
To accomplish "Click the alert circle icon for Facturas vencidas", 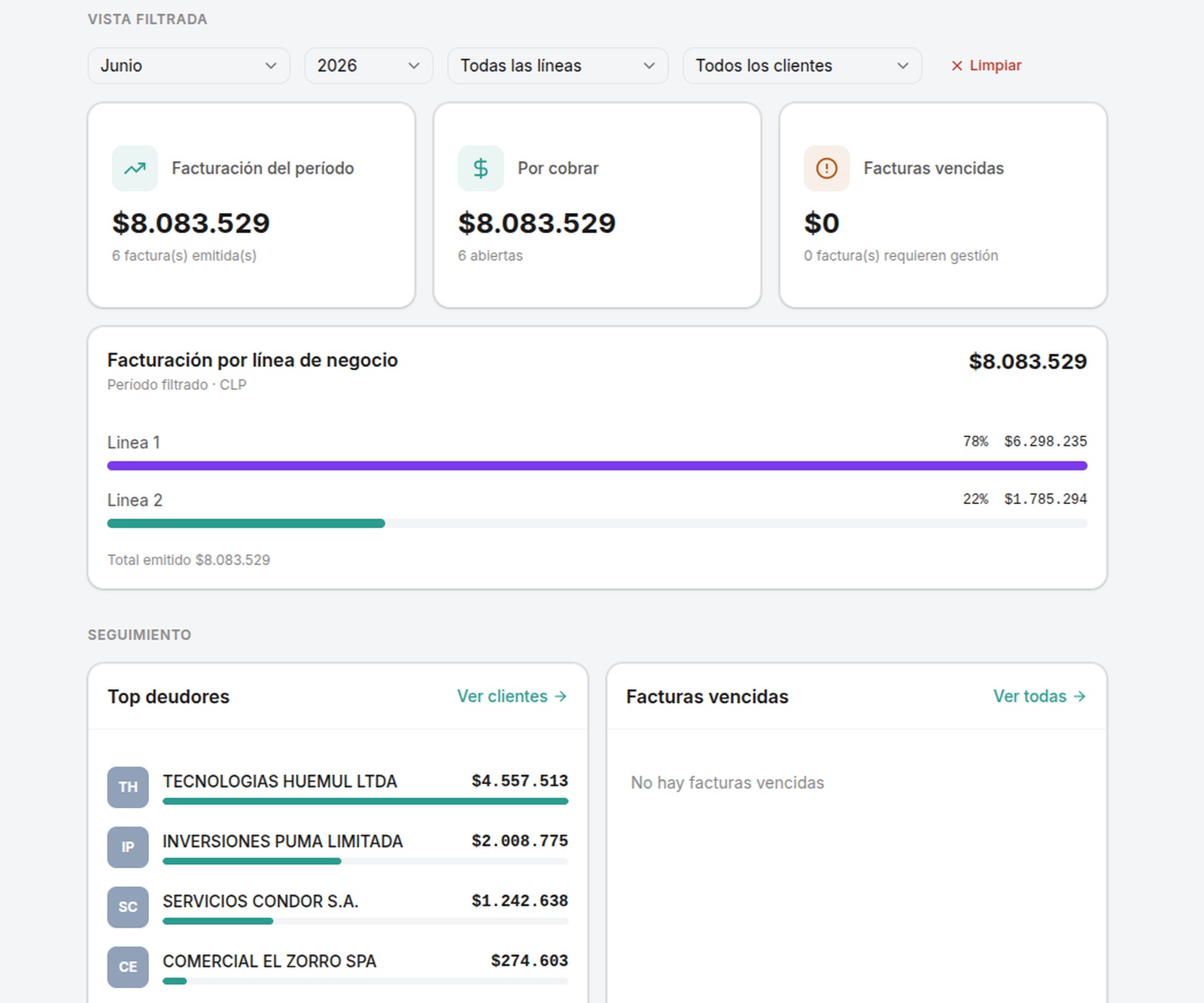I will (x=827, y=169).
